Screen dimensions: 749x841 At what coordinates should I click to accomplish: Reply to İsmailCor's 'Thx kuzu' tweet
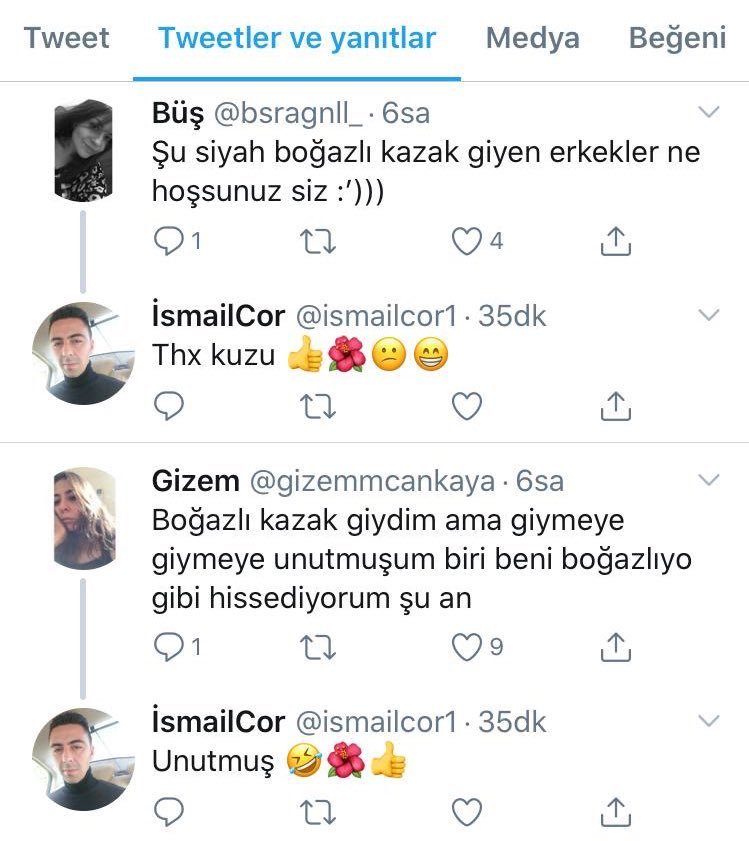point(168,405)
